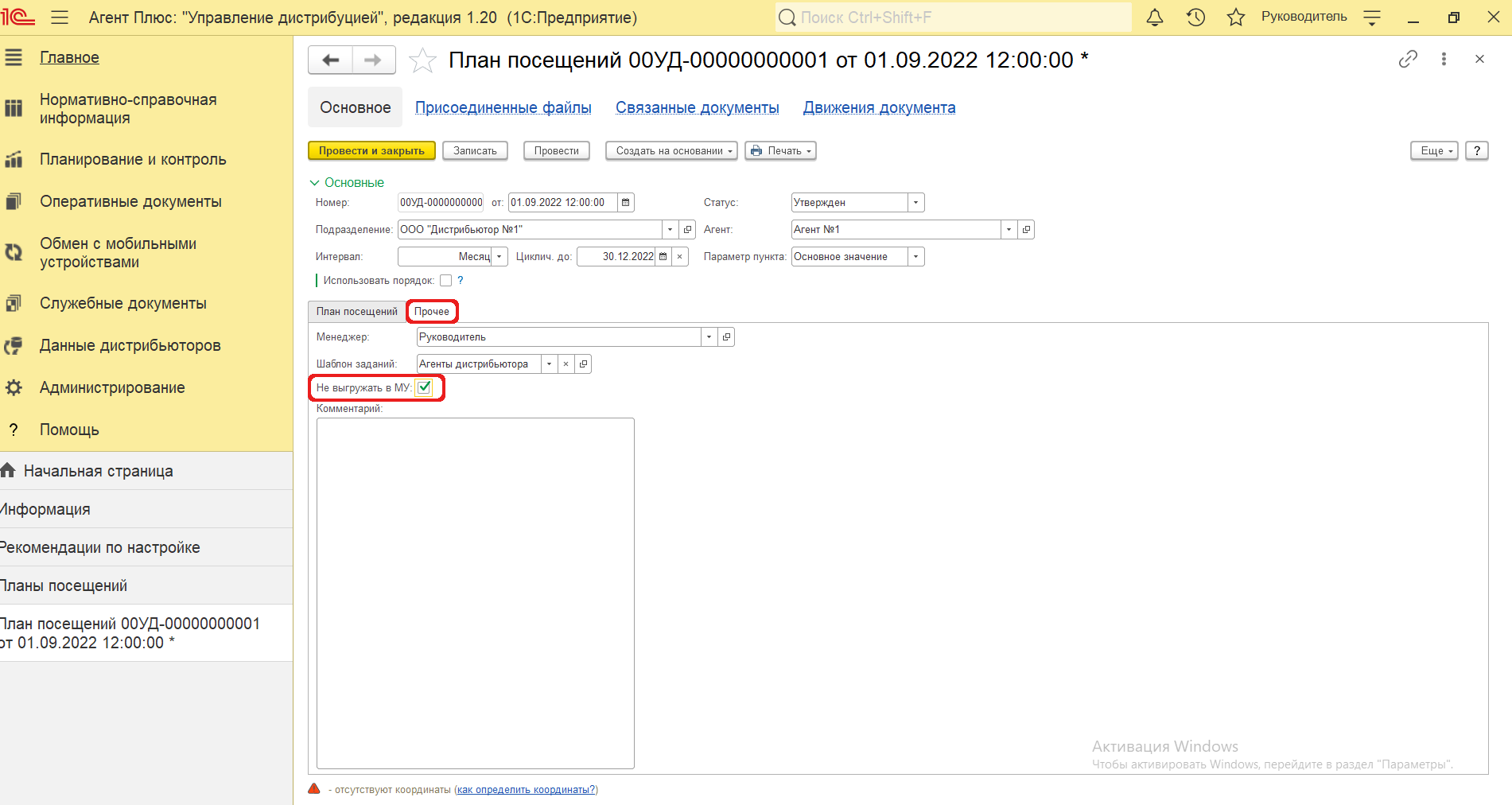Click the Номер input field

[441, 202]
